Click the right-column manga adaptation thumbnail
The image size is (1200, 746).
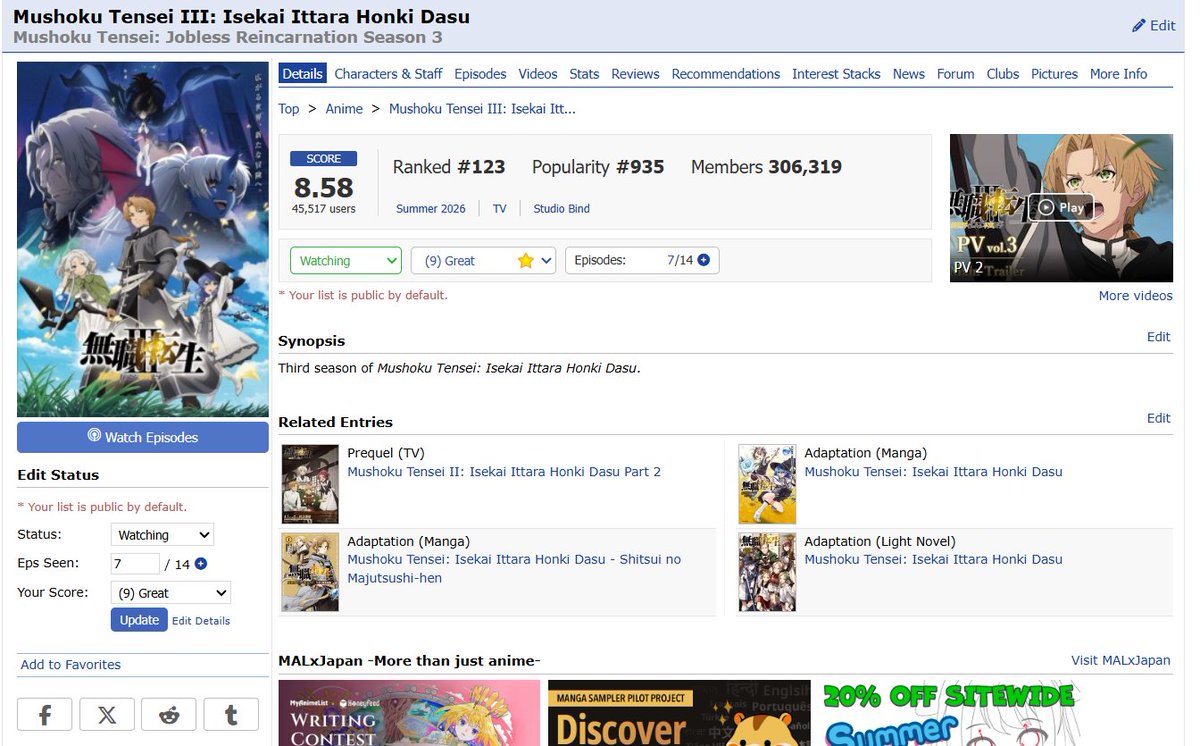tap(767, 484)
